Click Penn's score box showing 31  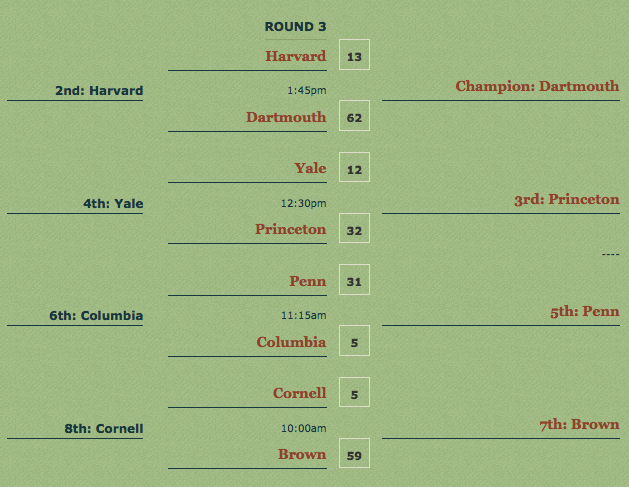(x=354, y=280)
